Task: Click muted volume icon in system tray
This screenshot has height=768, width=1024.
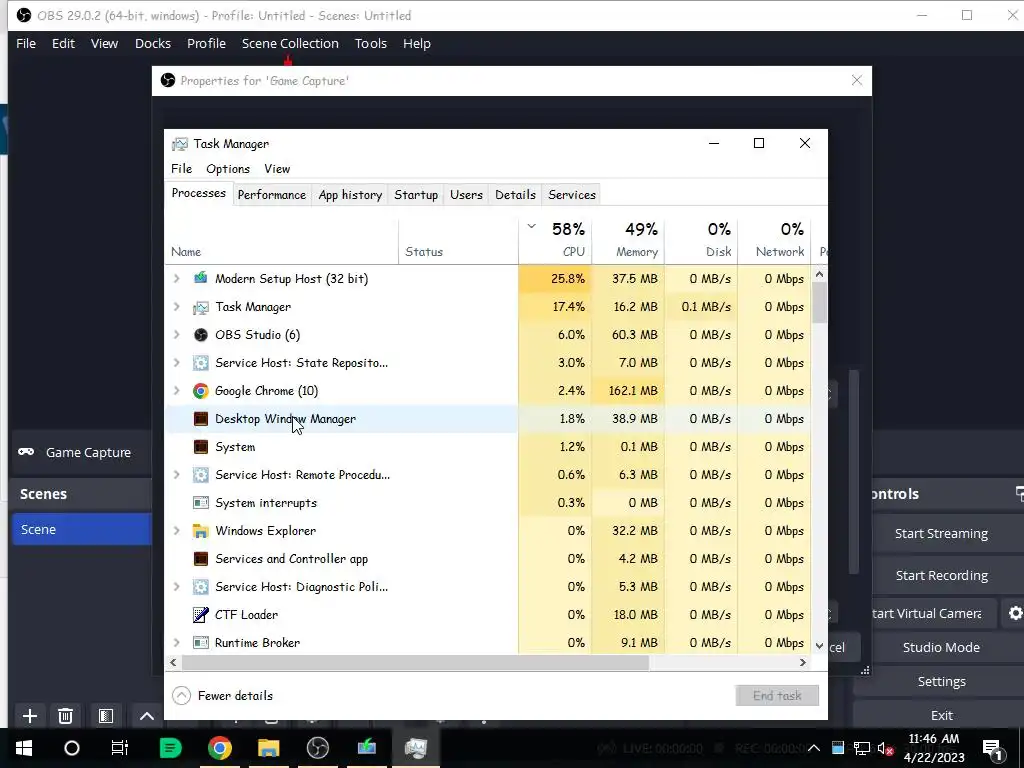Action: pyautogui.click(x=886, y=748)
